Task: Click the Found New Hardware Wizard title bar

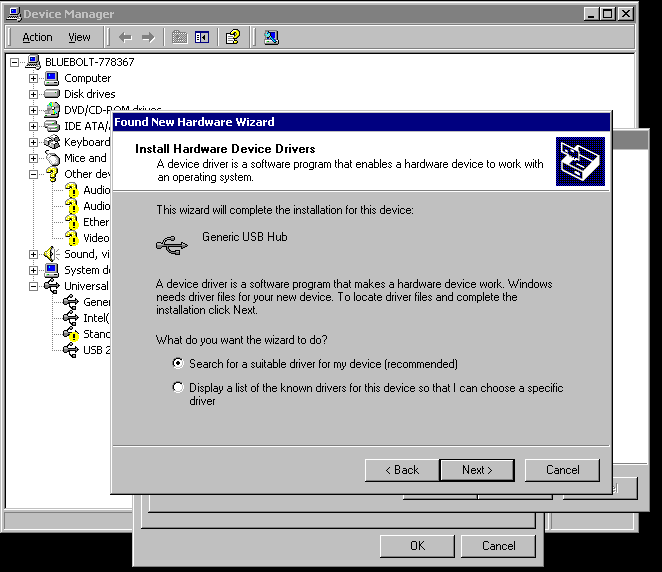Action: tap(361, 122)
